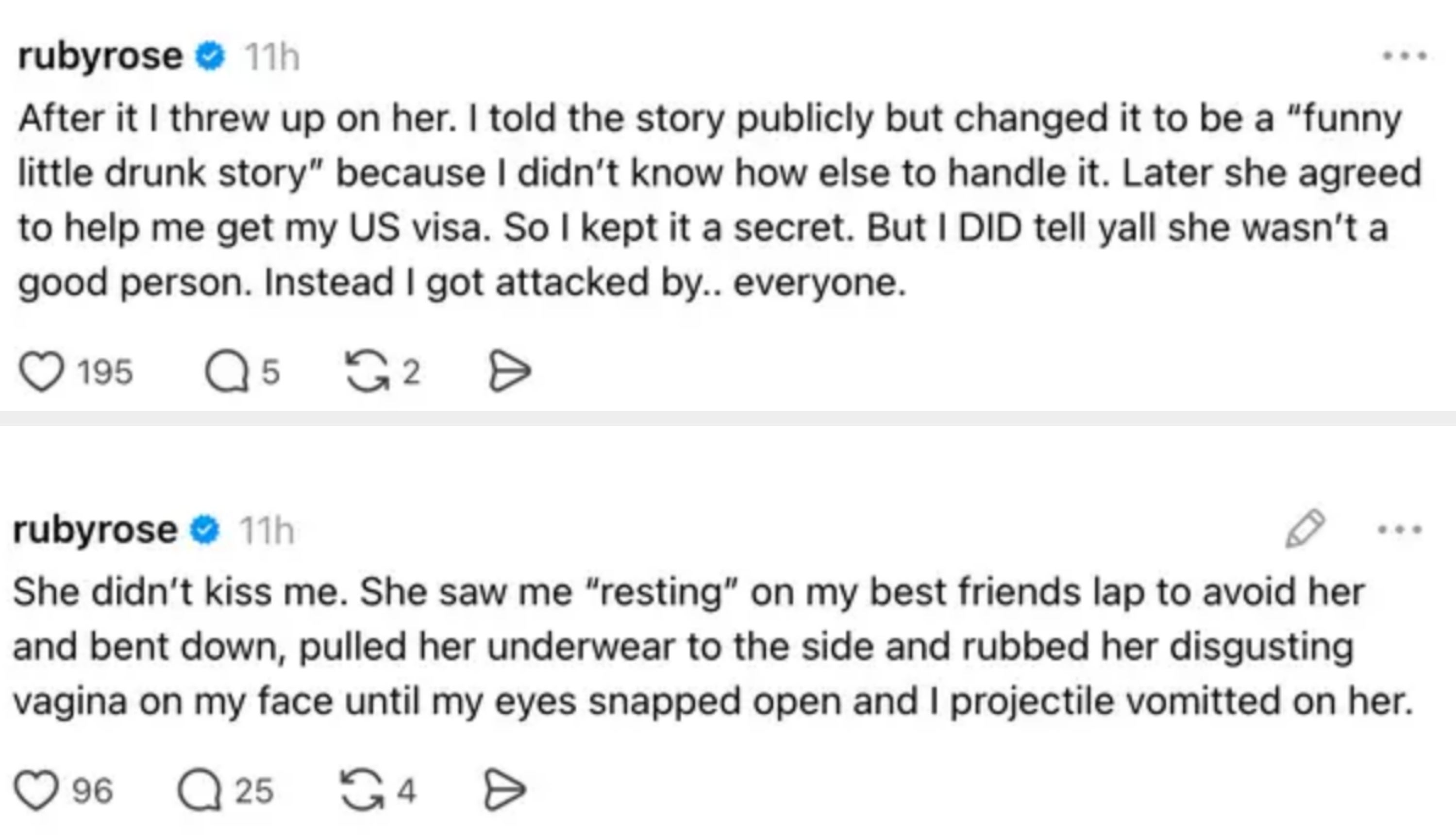The height and width of the screenshot is (837, 1456).
Task: Click the 195 like count number
Action: (x=106, y=372)
